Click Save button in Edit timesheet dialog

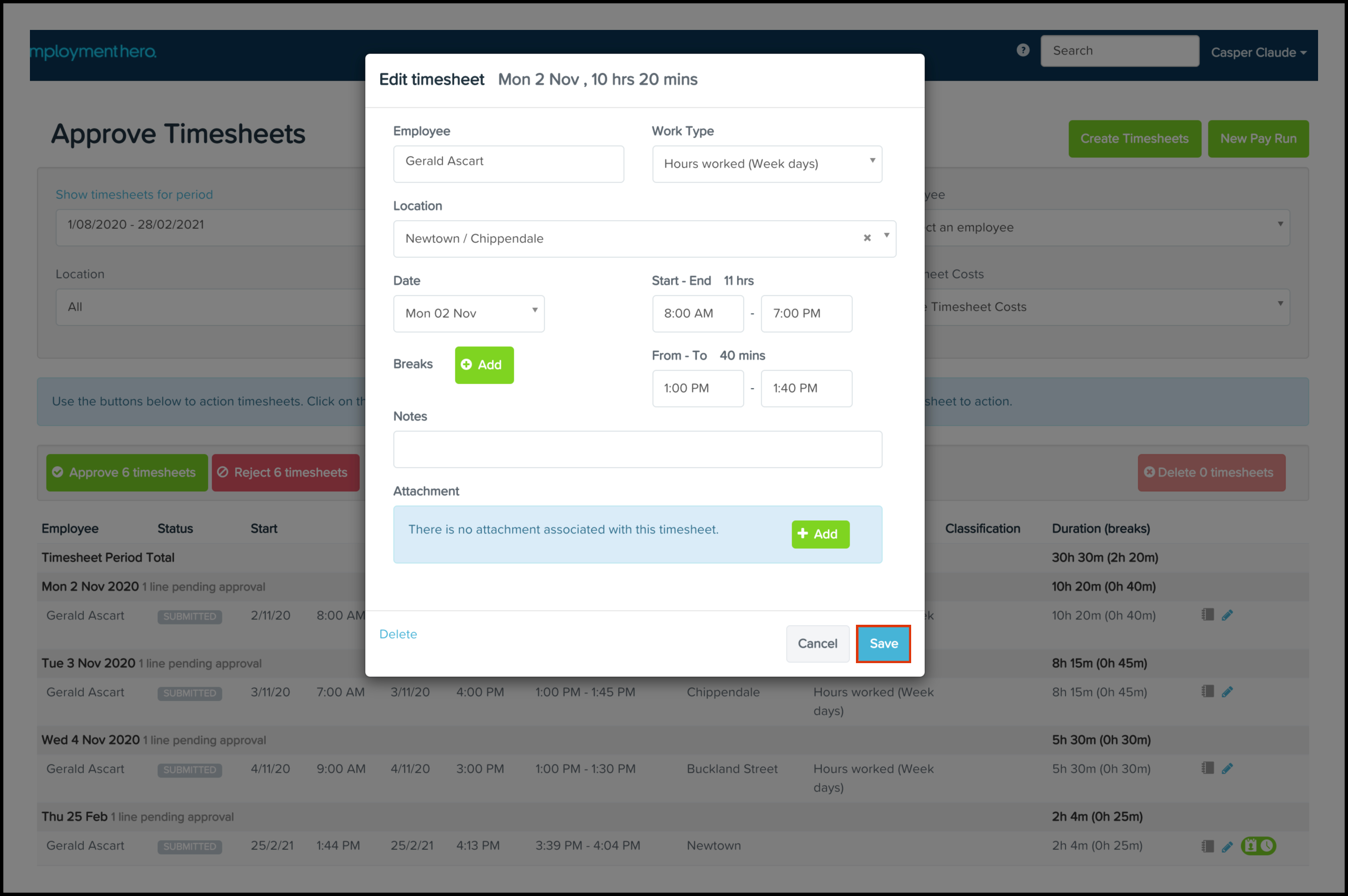pyautogui.click(x=883, y=643)
